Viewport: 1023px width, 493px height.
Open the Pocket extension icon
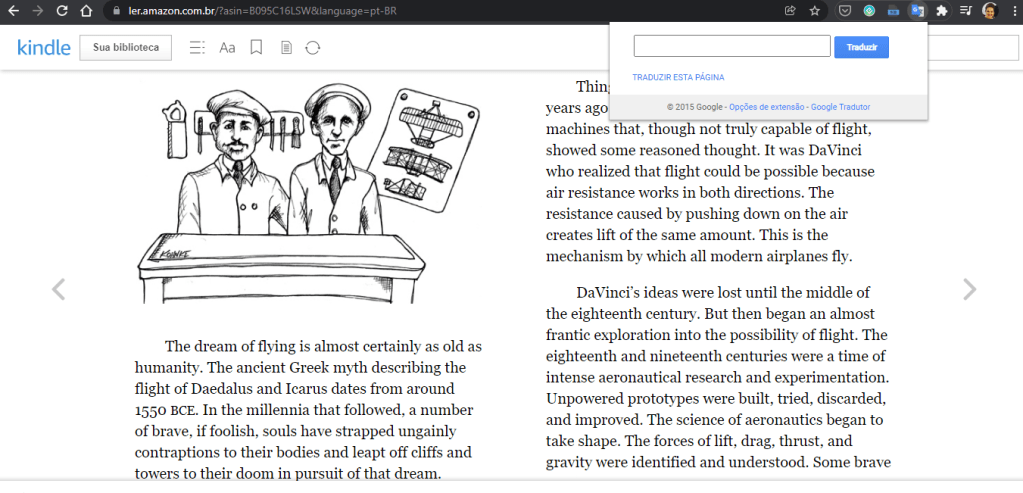(x=844, y=11)
